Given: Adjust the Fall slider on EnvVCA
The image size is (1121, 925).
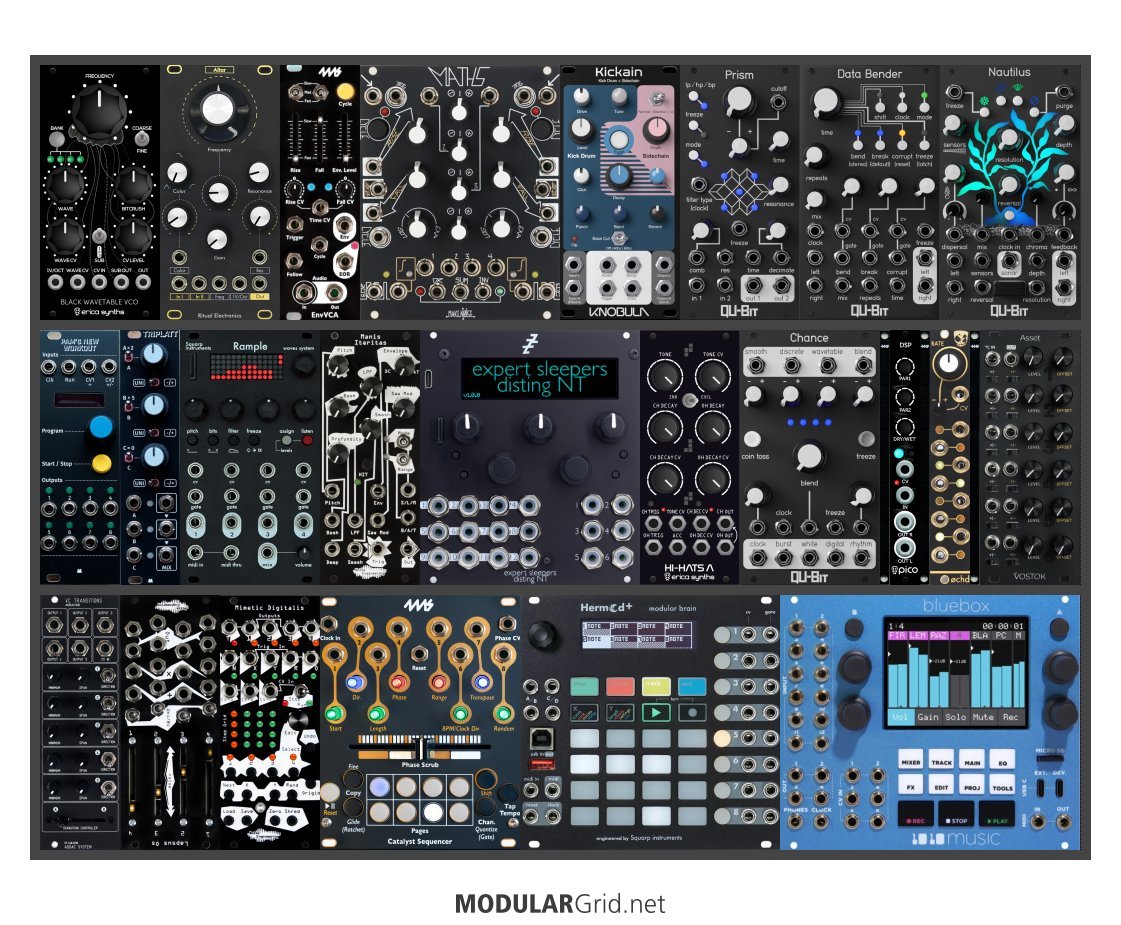Looking at the screenshot, I should coord(319,139).
